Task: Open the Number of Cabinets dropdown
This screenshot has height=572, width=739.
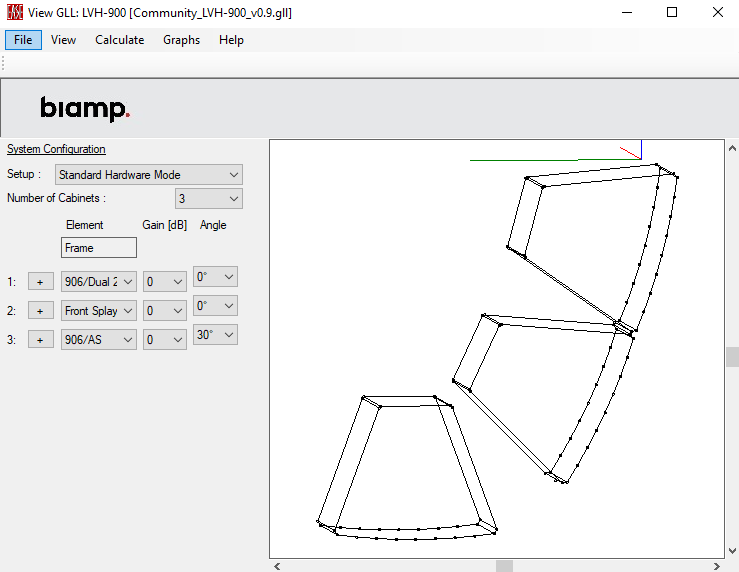Action: pyautogui.click(x=209, y=199)
